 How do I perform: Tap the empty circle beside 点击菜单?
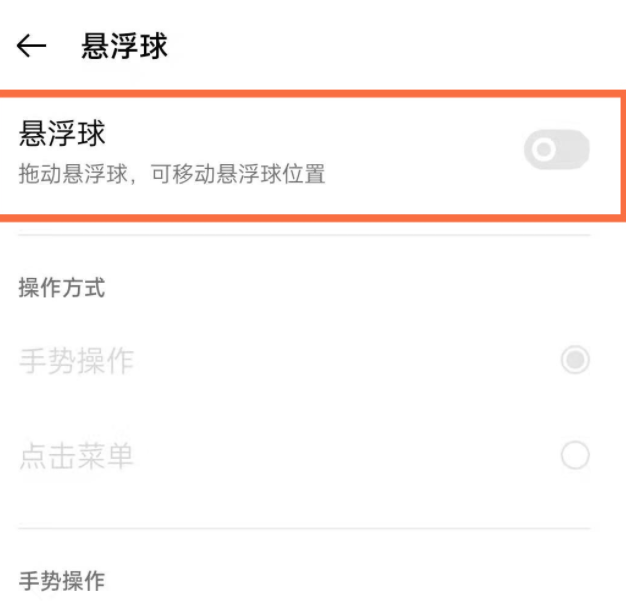click(574, 457)
